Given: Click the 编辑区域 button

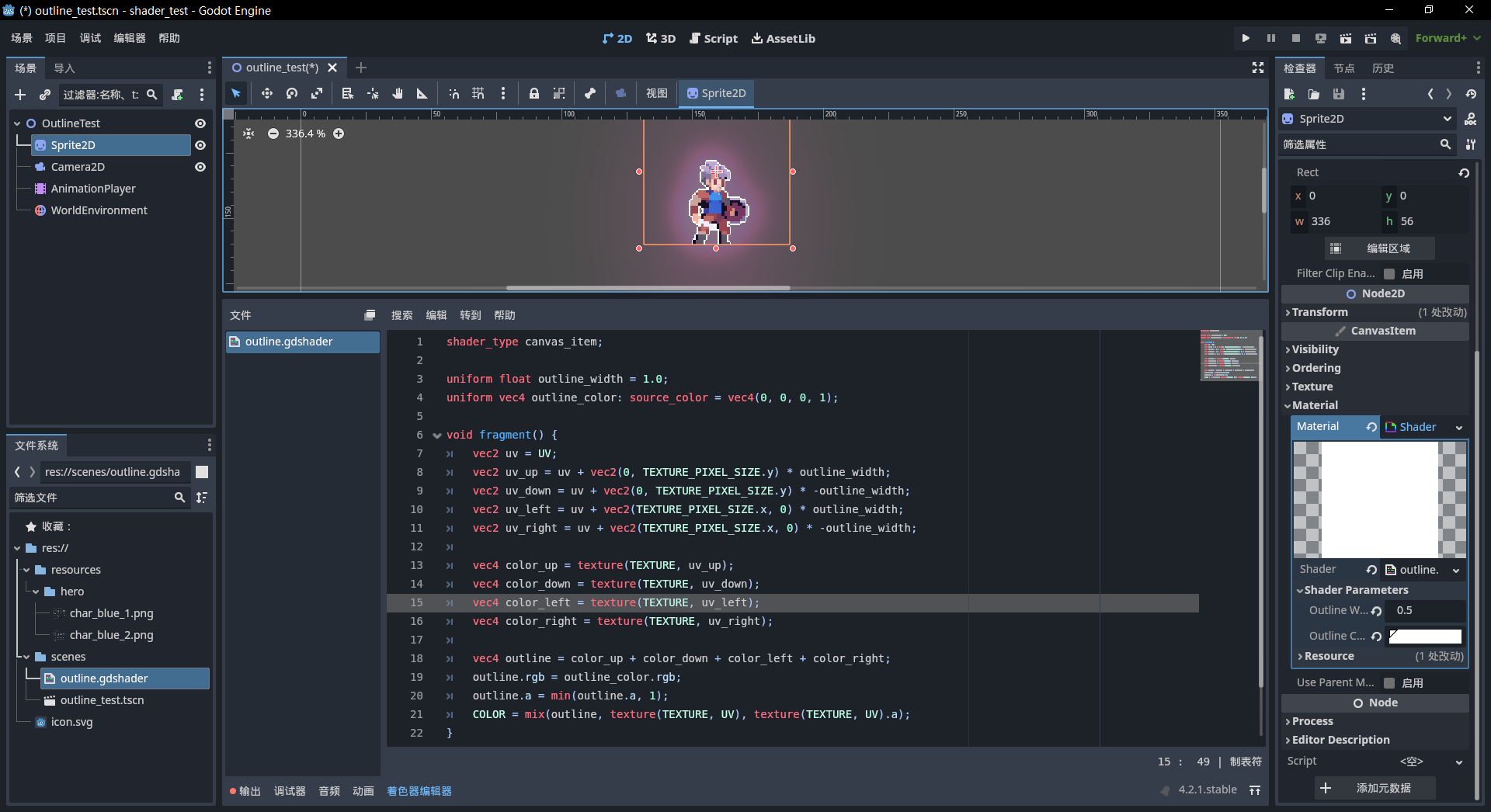Looking at the screenshot, I should (1380, 248).
